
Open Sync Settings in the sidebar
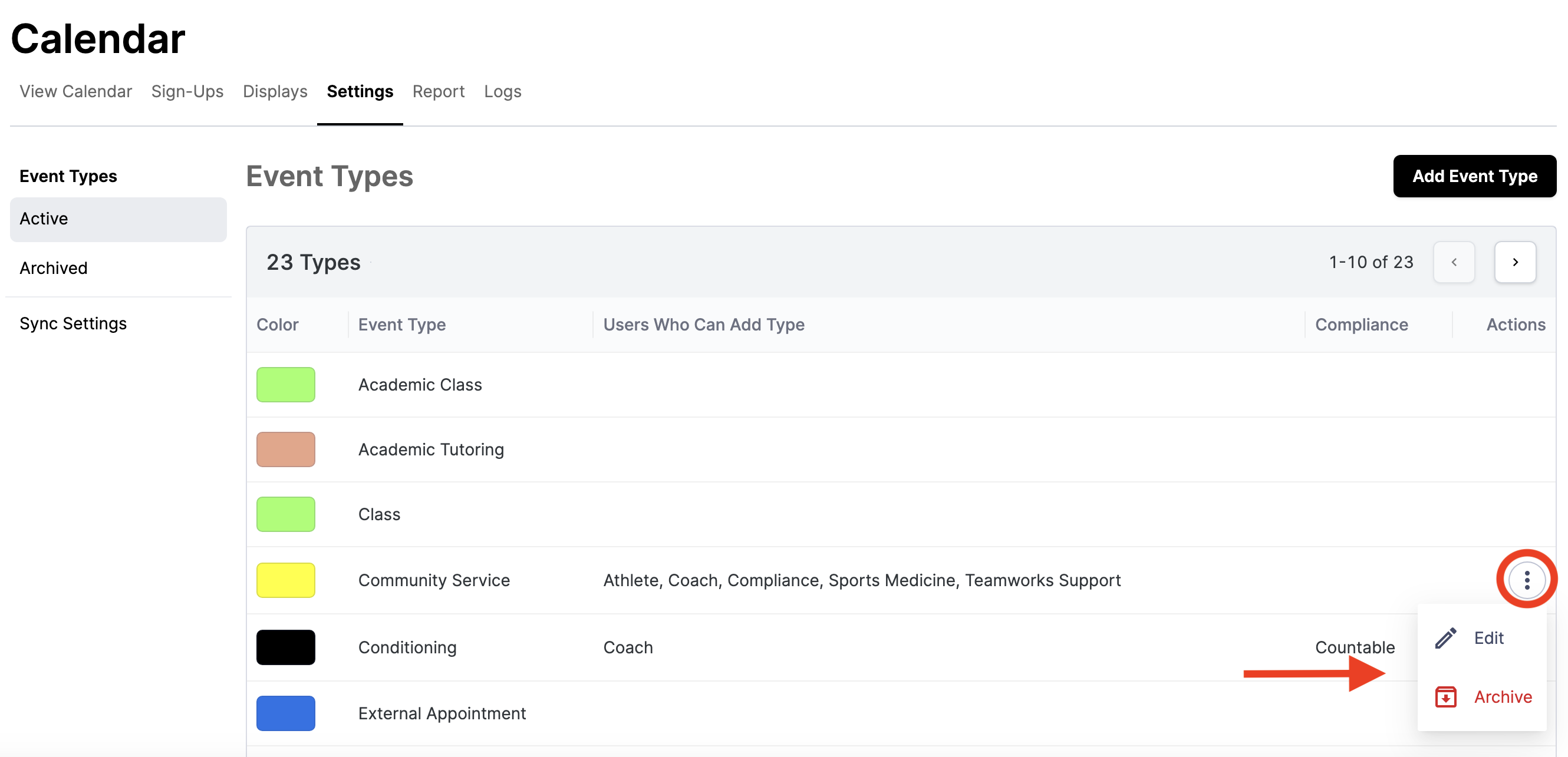point(73,323)
